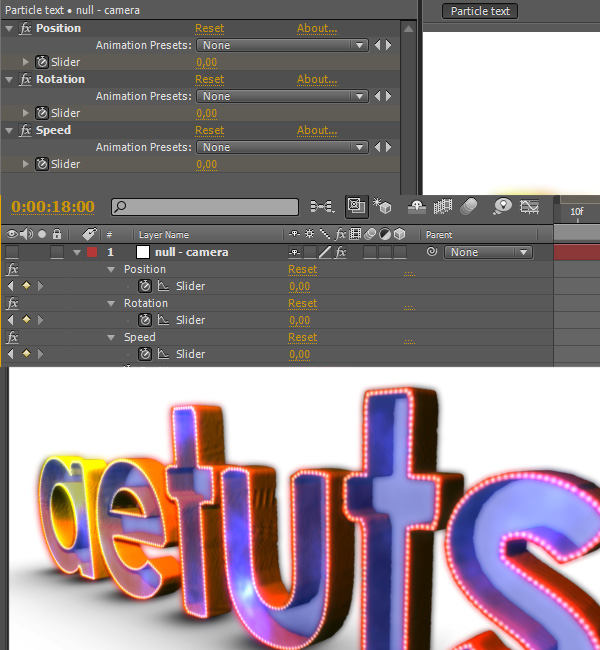
Task: Toggle fx switch for Speed effect in Effect Controls
Action: click(x=25, y=130)
